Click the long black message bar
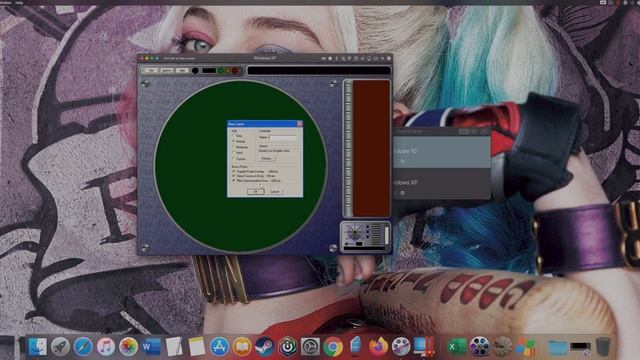Screen dimensions: 640x360 pyautogui.click(x=319, y=71)
